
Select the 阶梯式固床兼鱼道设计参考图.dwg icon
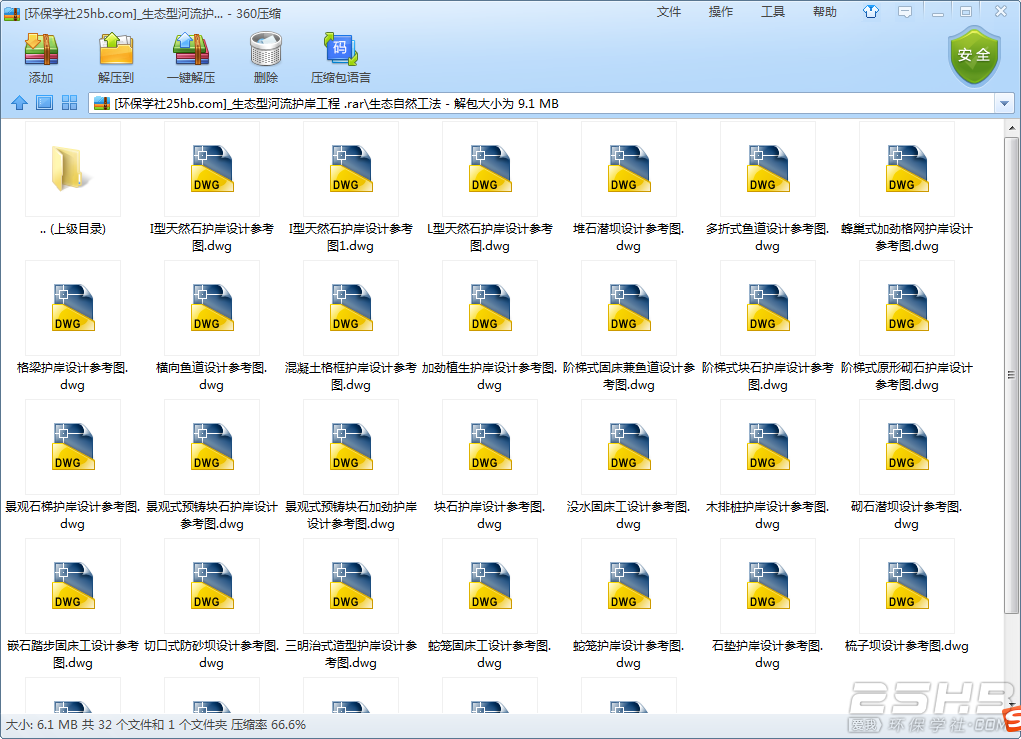tap(628, 308)
